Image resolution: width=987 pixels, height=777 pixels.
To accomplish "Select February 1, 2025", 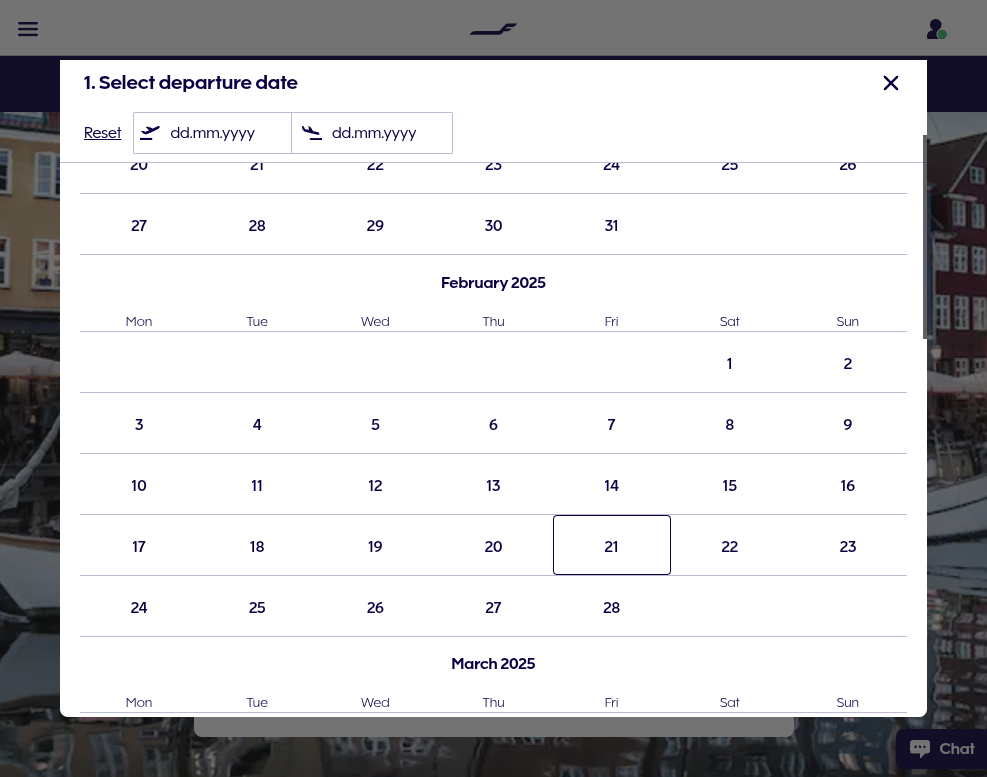I will click(730, 363).
